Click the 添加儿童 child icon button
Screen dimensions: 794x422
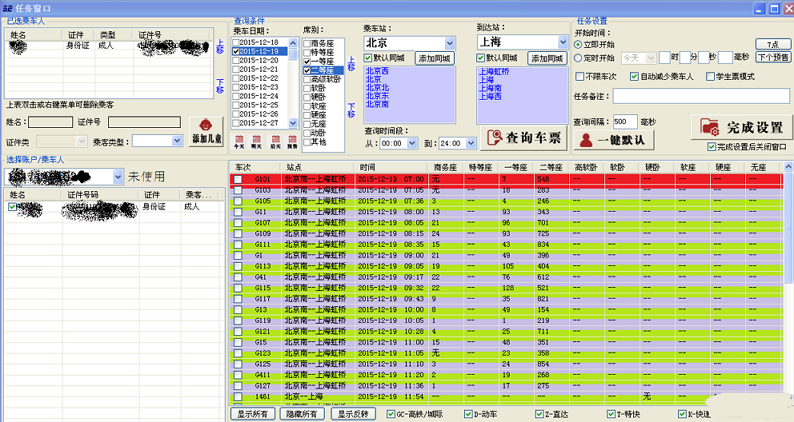206,132
